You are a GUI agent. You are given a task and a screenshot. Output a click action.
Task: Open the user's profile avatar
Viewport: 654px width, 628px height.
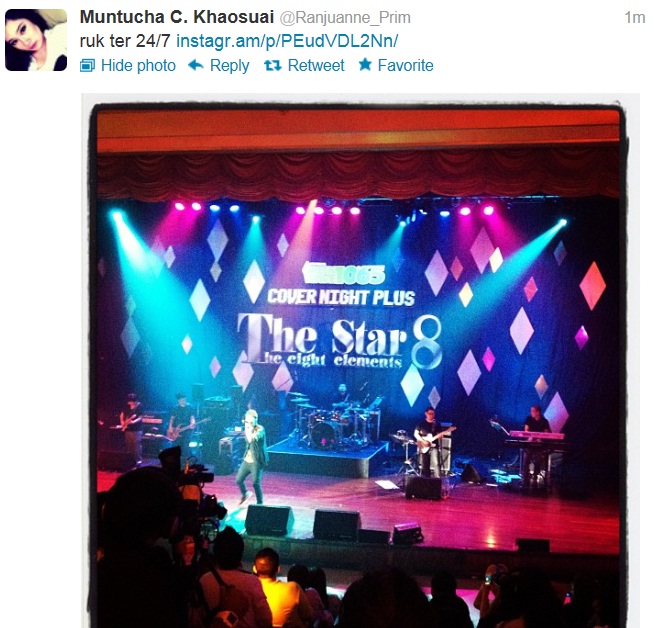[36, 40]
